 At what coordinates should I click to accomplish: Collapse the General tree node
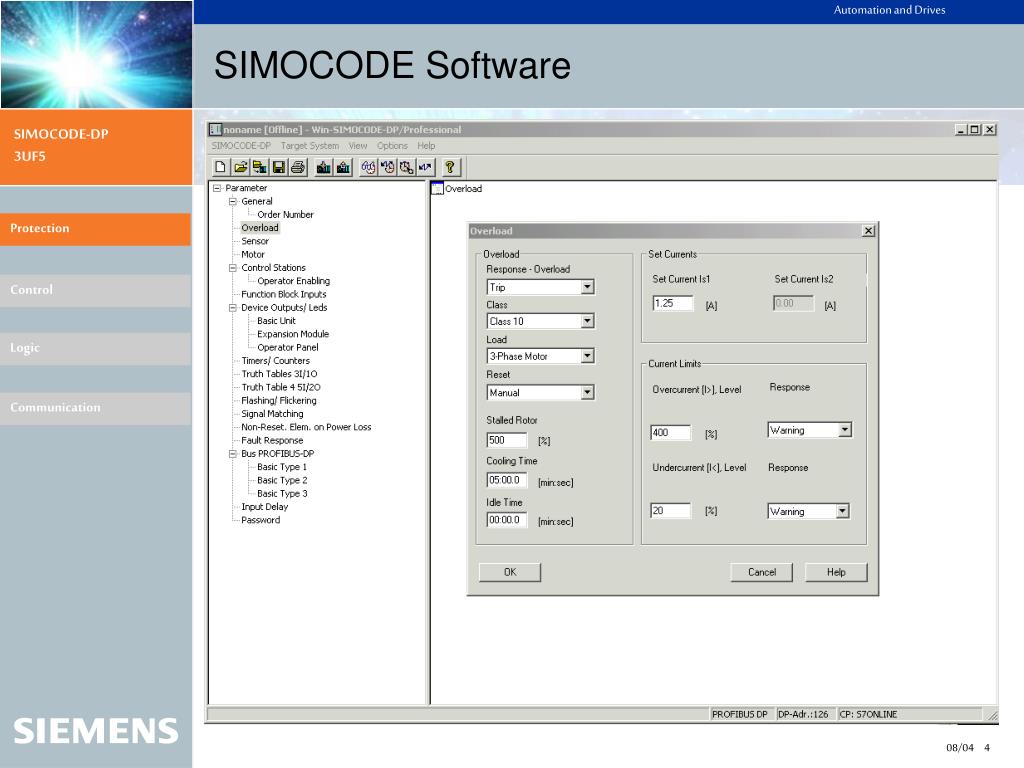point(233,201)
